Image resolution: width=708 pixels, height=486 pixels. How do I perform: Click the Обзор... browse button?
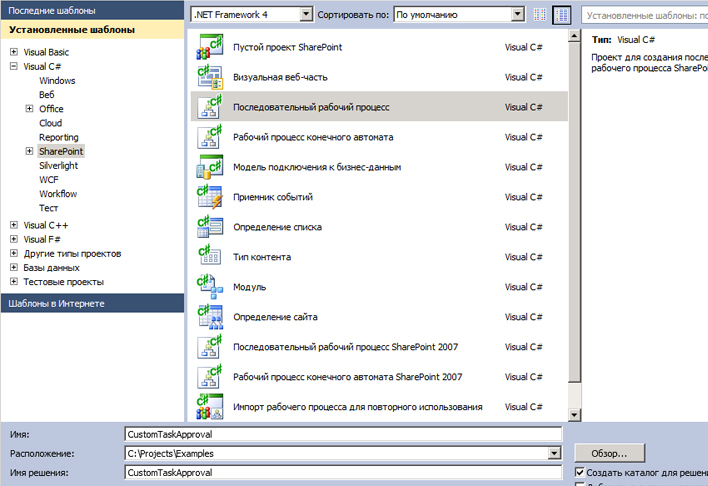pos(610,453)
